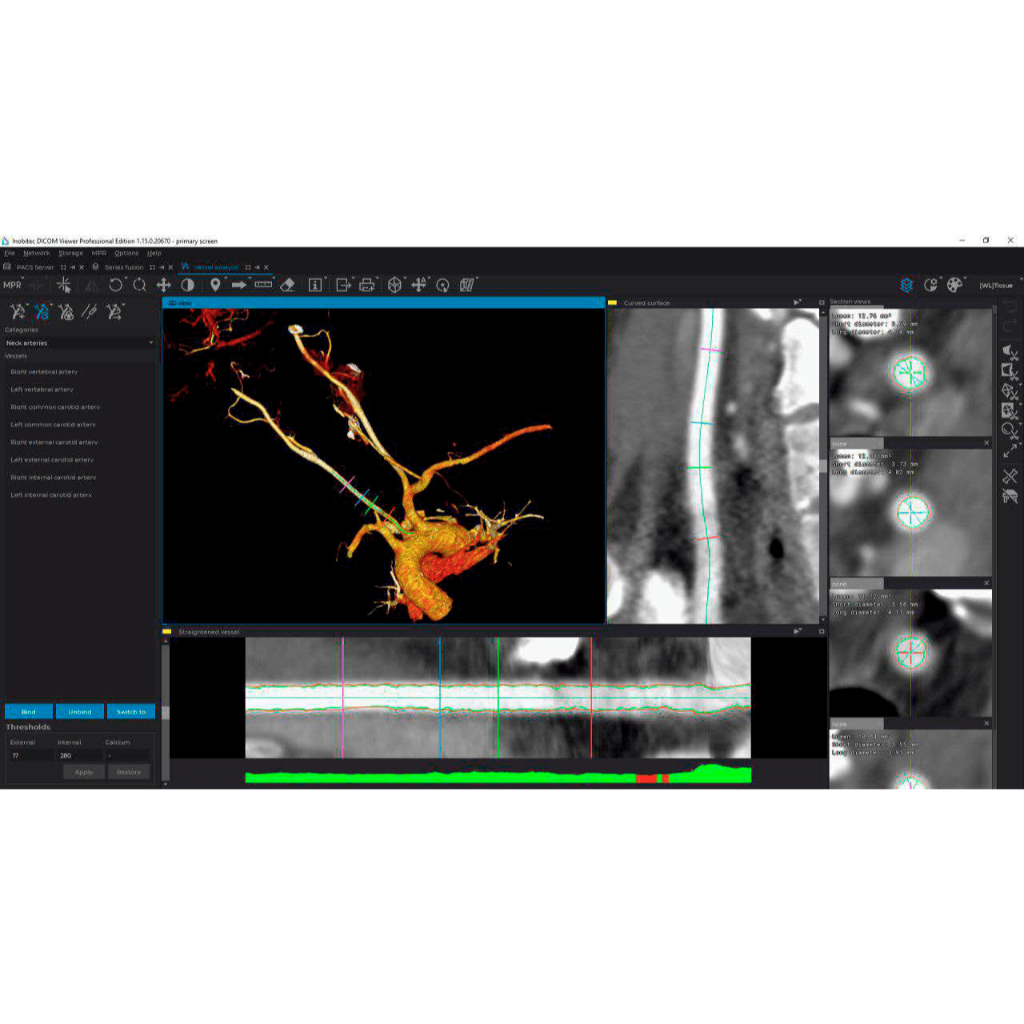Click the blue layers icon
Image resolution: width=1024 pixels, height=1024 pixels.
(x=906, y=285)
